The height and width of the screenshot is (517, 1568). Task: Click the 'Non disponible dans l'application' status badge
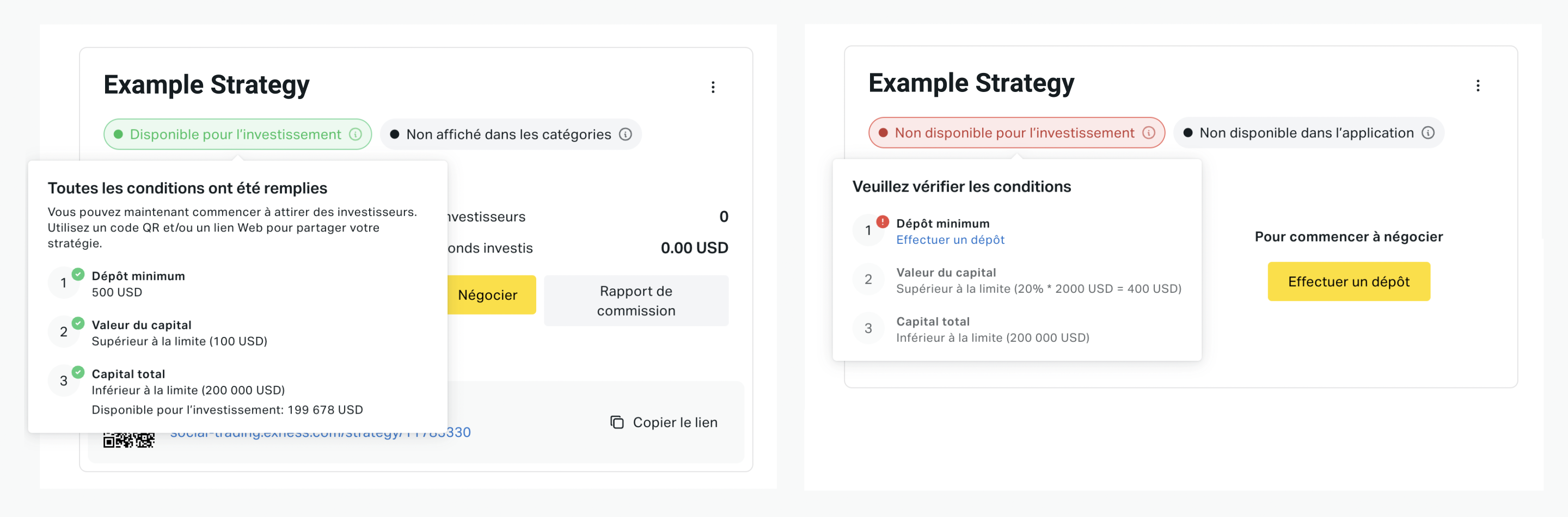coord(1309,133)
